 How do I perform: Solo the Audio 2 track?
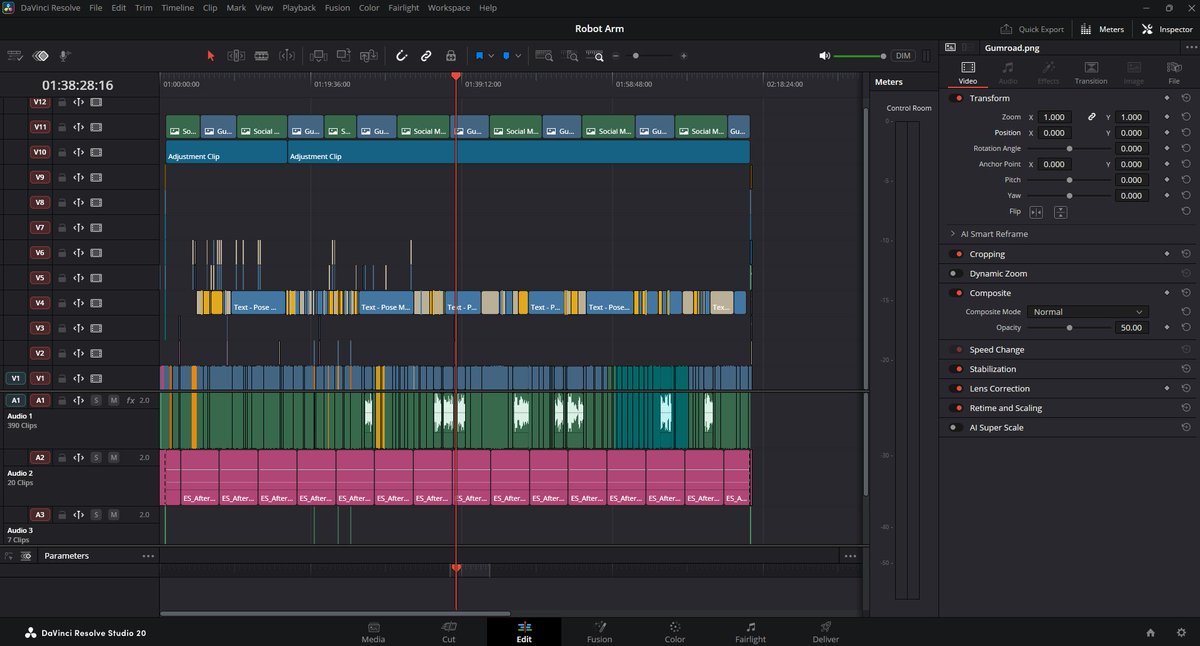point(96,457)
